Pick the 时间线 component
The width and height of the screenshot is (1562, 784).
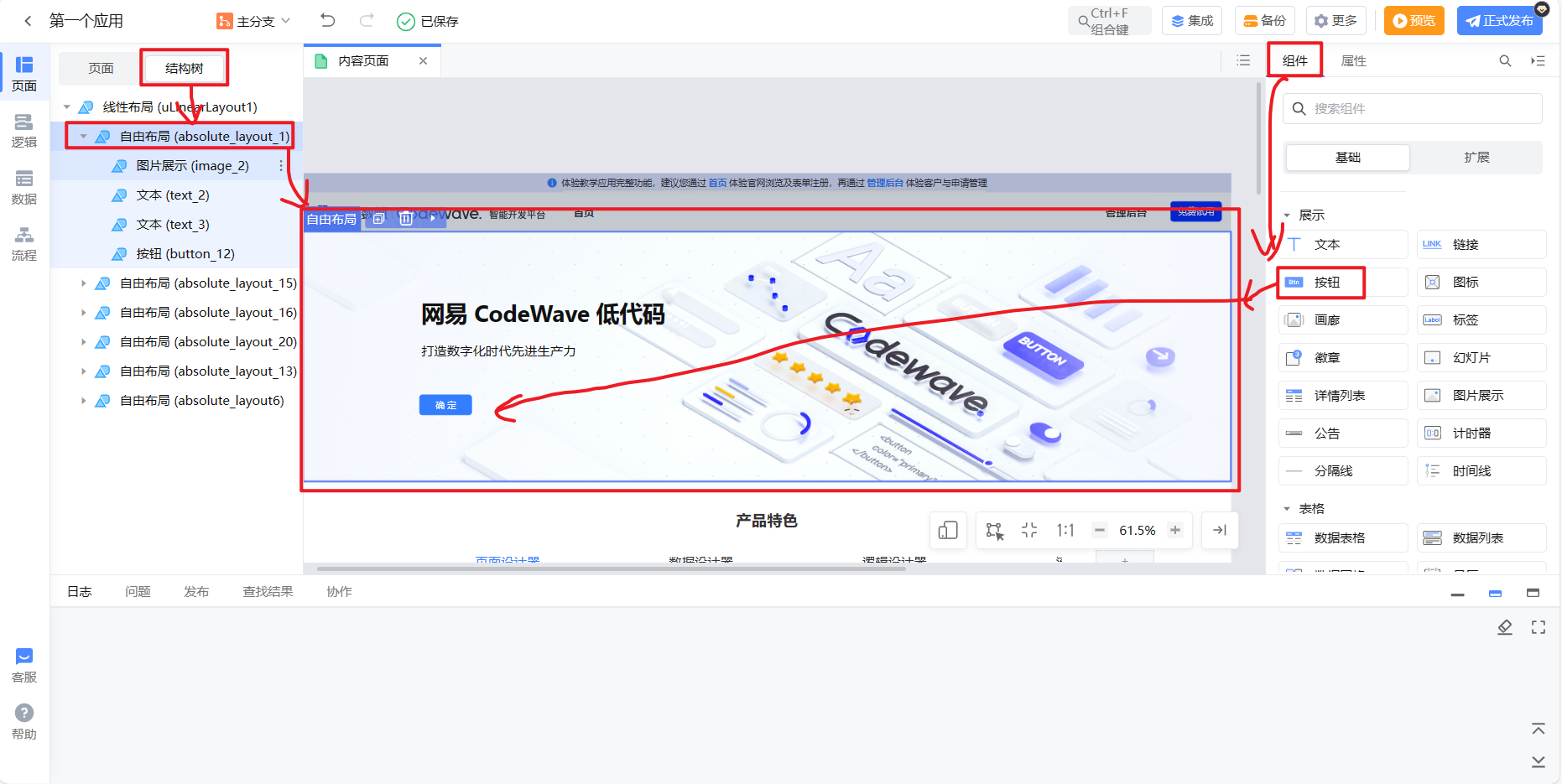(1481, 471)
